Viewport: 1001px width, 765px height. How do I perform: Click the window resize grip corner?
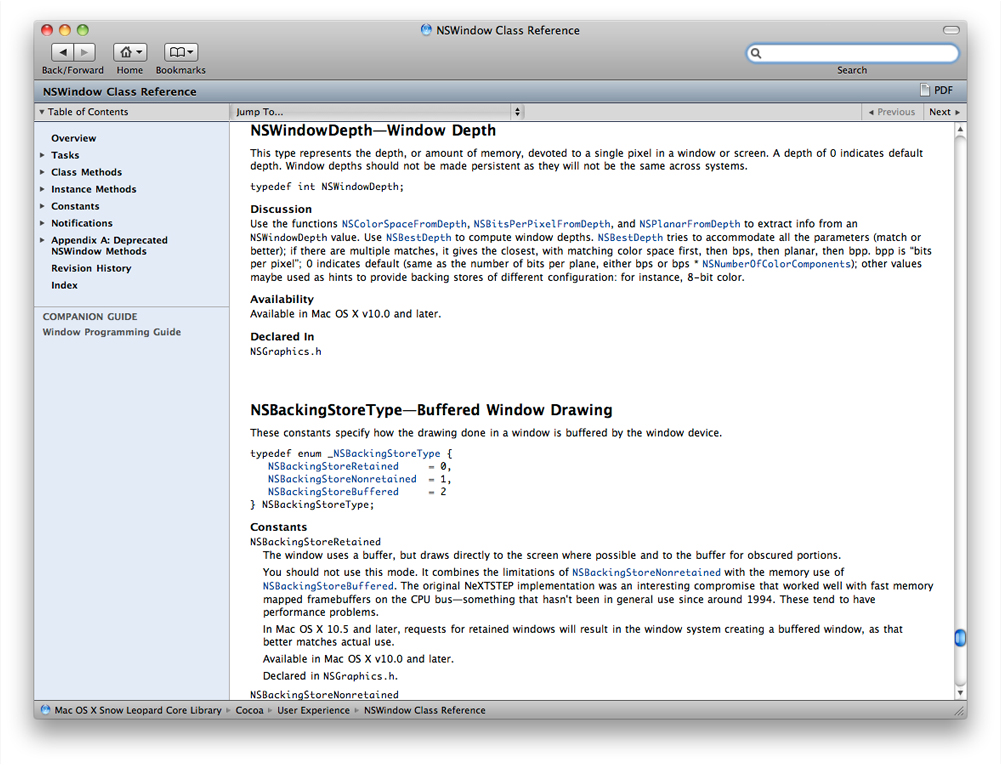click(960, 711)
